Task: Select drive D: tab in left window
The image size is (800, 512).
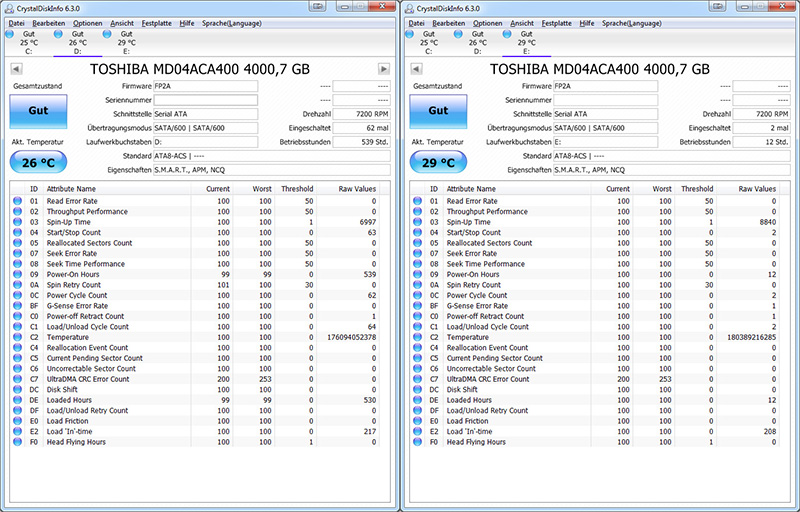Action: point(78,42)
